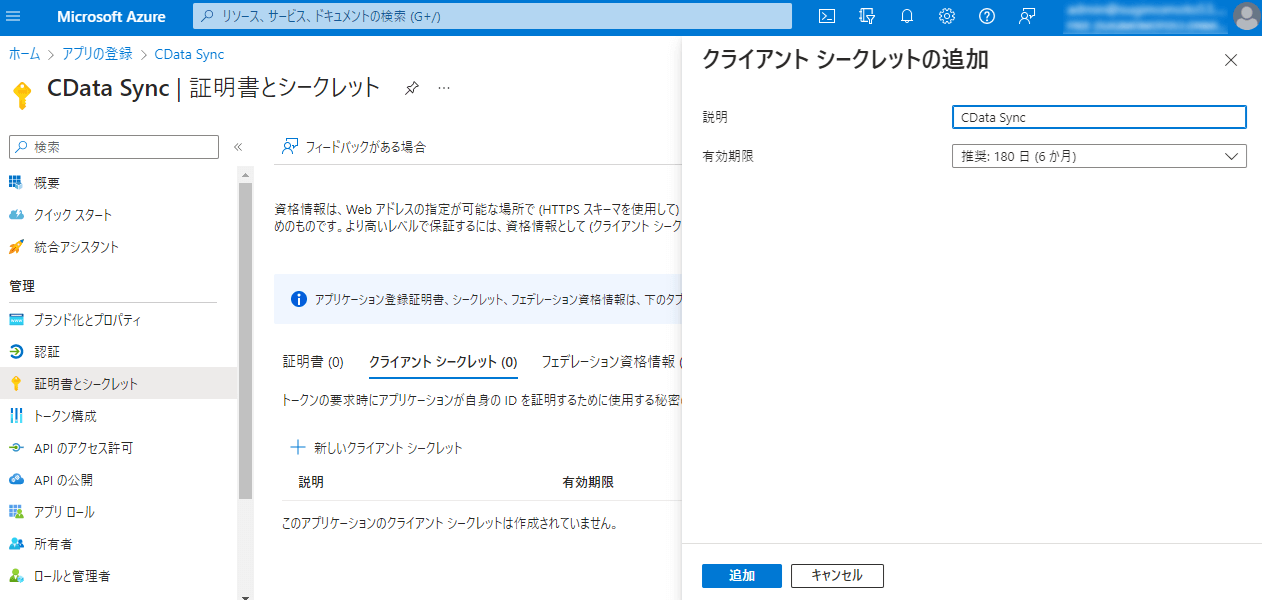Viewport: 1262px width, 600px height.
Task: Open Cloud Shell from top bar
Action: pos(827,16)
